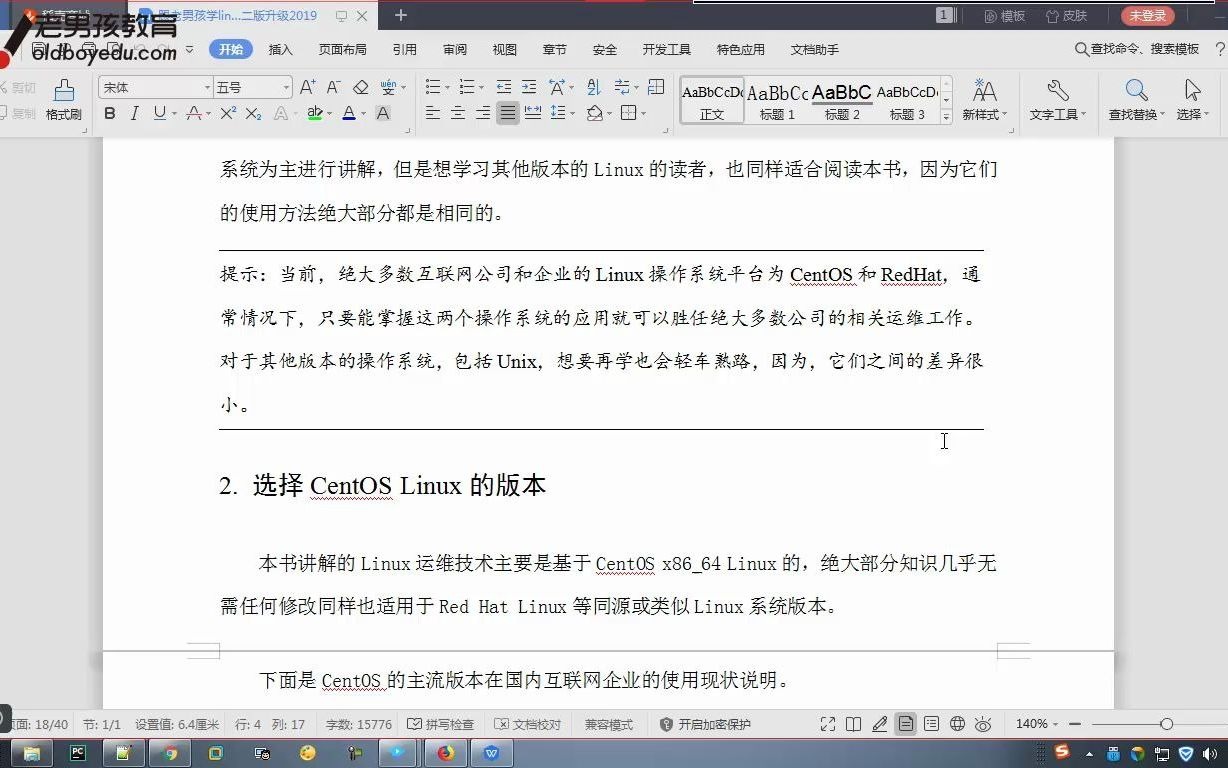
Task: Click the search commands box (查找命令)
Action: (x=1137, y=49)
